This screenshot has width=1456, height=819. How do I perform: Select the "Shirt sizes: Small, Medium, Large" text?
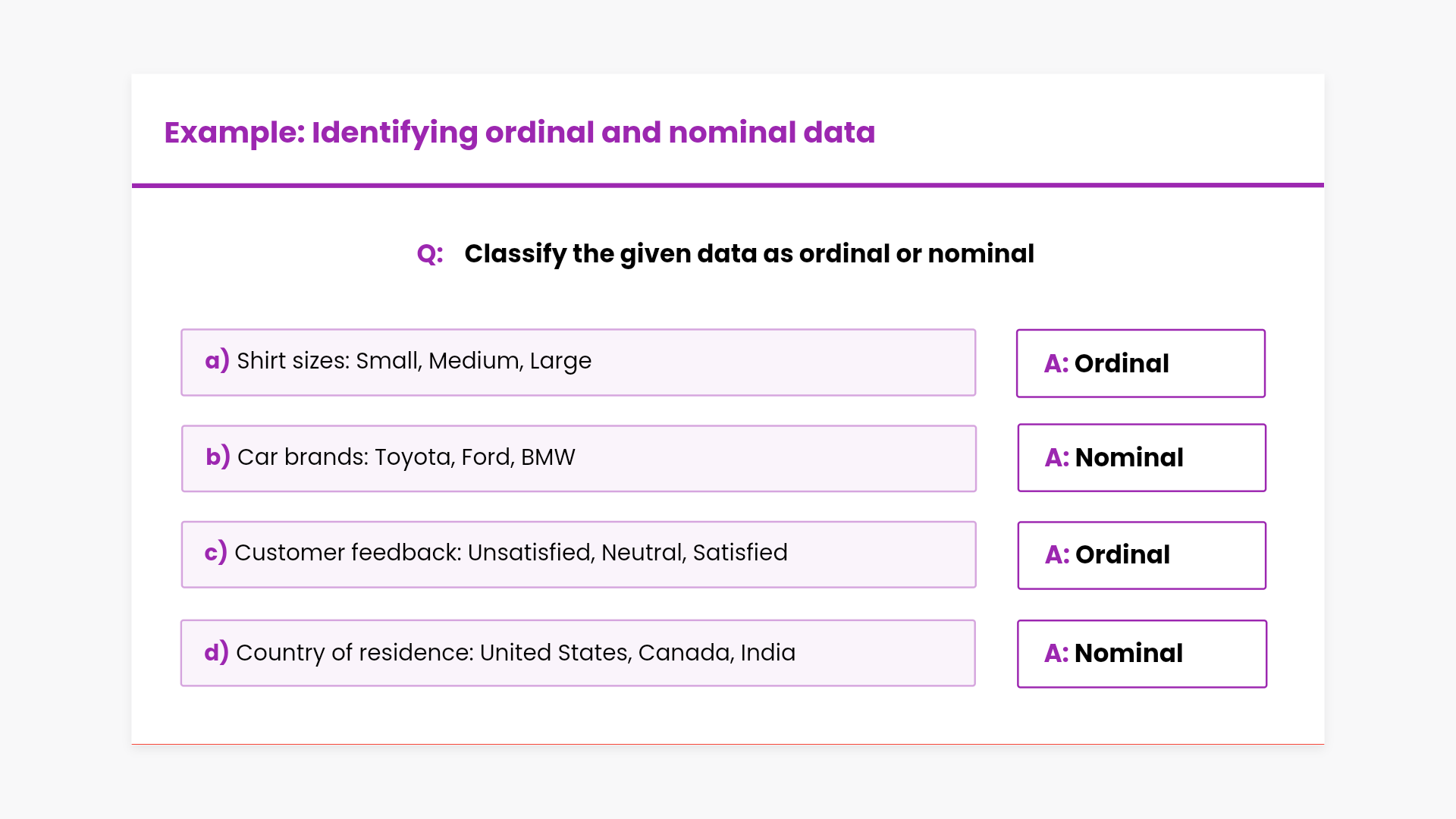(x=414, y=361)
